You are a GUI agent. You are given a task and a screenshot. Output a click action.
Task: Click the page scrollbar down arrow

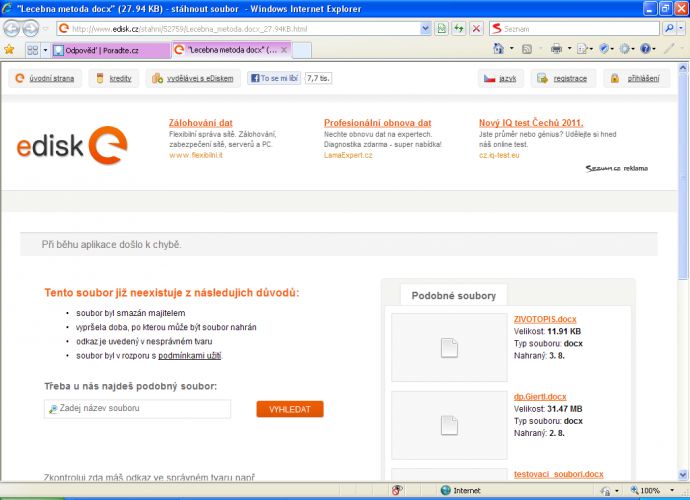pyautogui.click(x=683, y=474)
